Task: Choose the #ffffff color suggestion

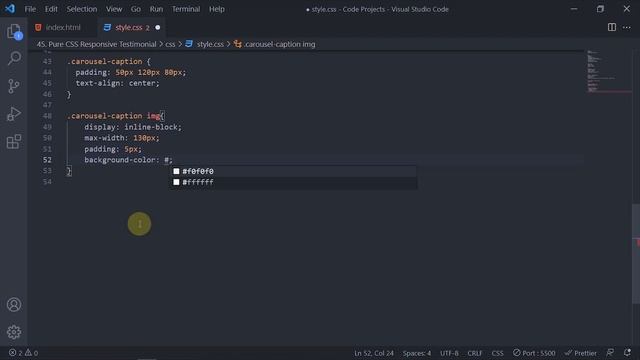Action: tap(293, 182)
